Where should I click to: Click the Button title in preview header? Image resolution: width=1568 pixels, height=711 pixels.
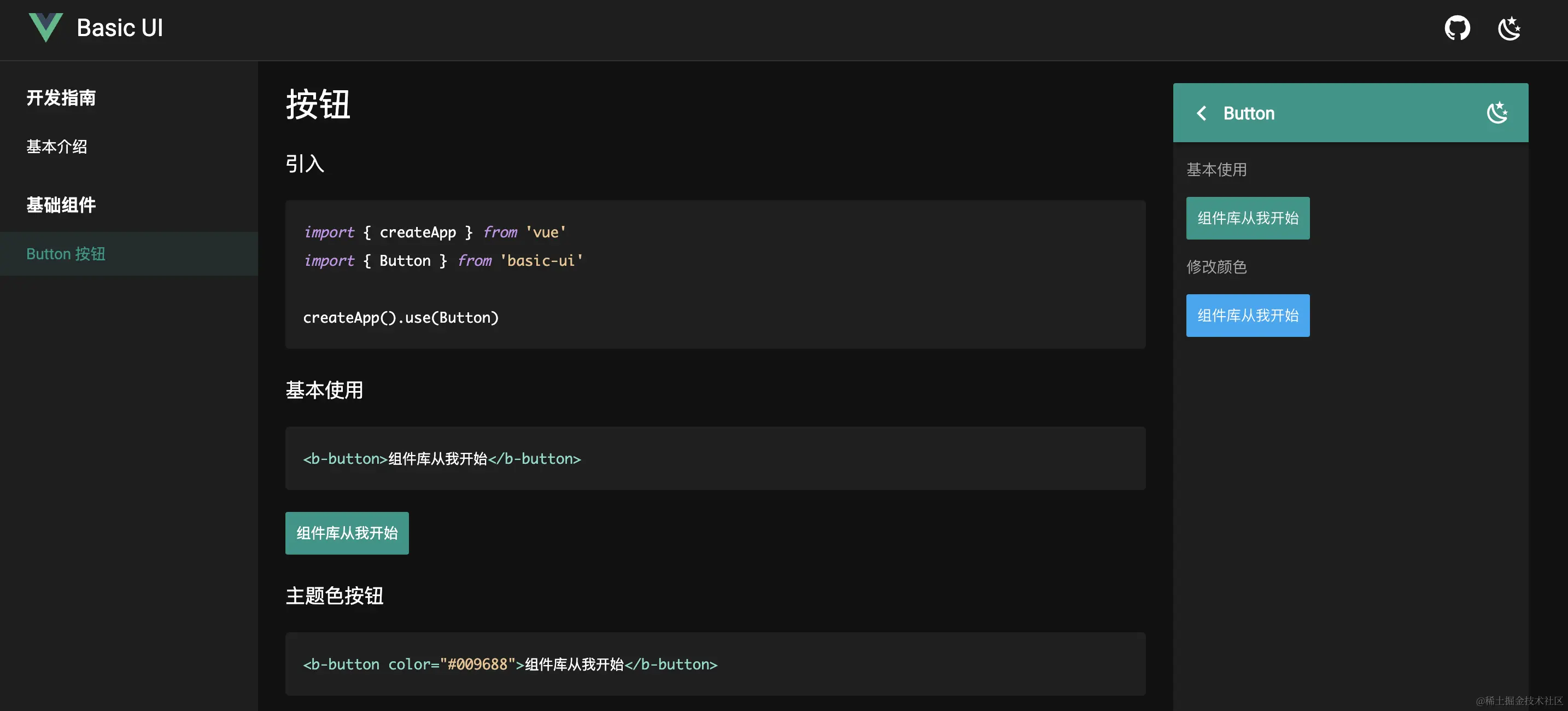1248,113
